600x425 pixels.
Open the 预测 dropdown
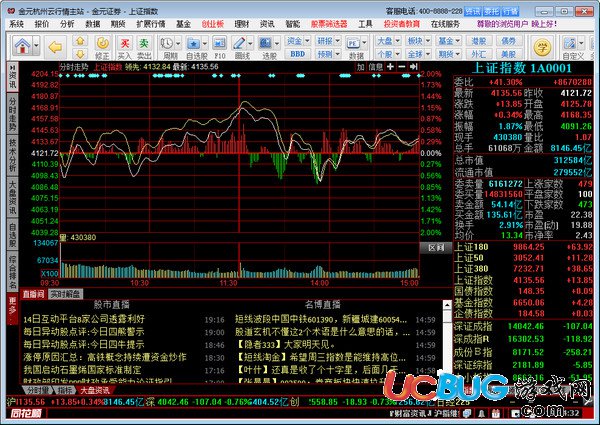click(329, 54)
